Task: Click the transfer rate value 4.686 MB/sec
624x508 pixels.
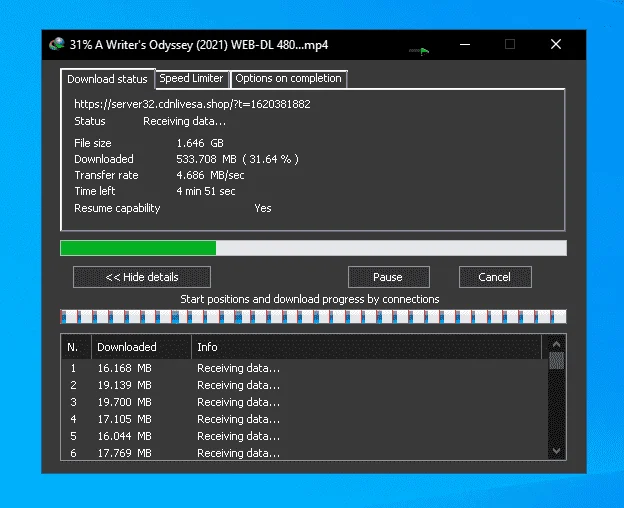Action: coord(210,175)
